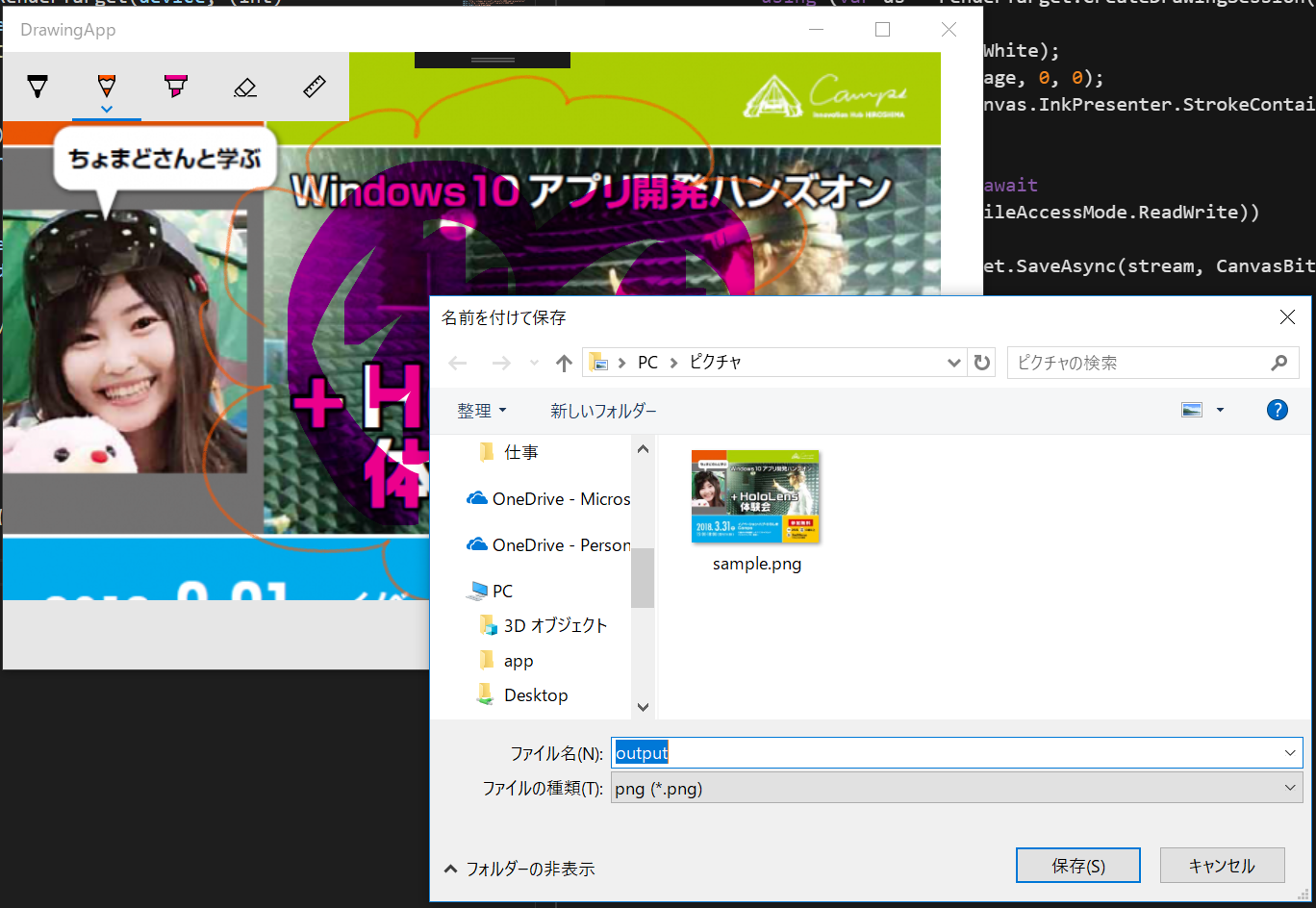Select the pencil tool in DrawingApp

pos(107,85)
